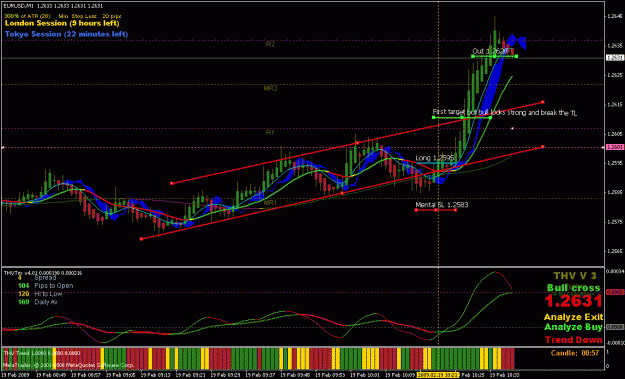The image size is (625, 379).
Task: Click the 'THV Trend' indicator title
Action: pyautogui.click(x=42, y=353)
